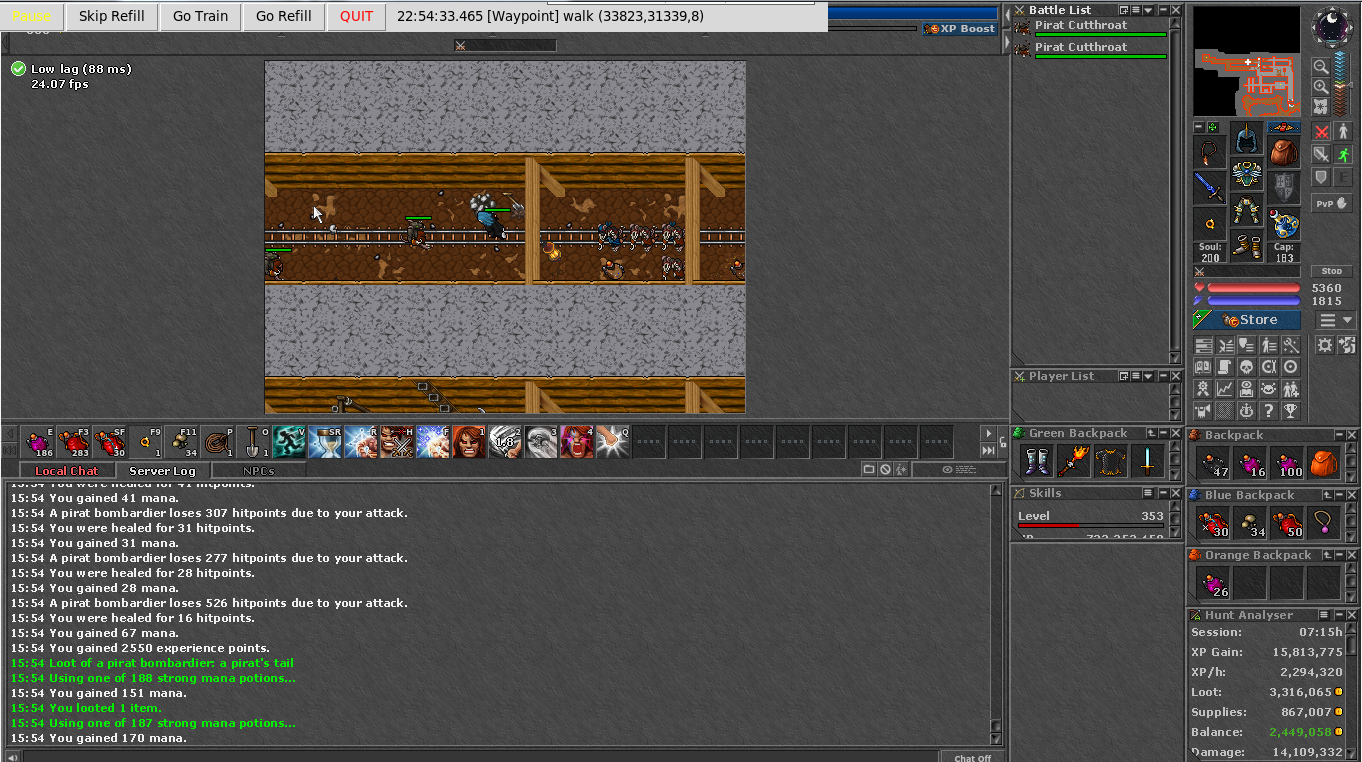Click the red health bar

click(1253, 288)
